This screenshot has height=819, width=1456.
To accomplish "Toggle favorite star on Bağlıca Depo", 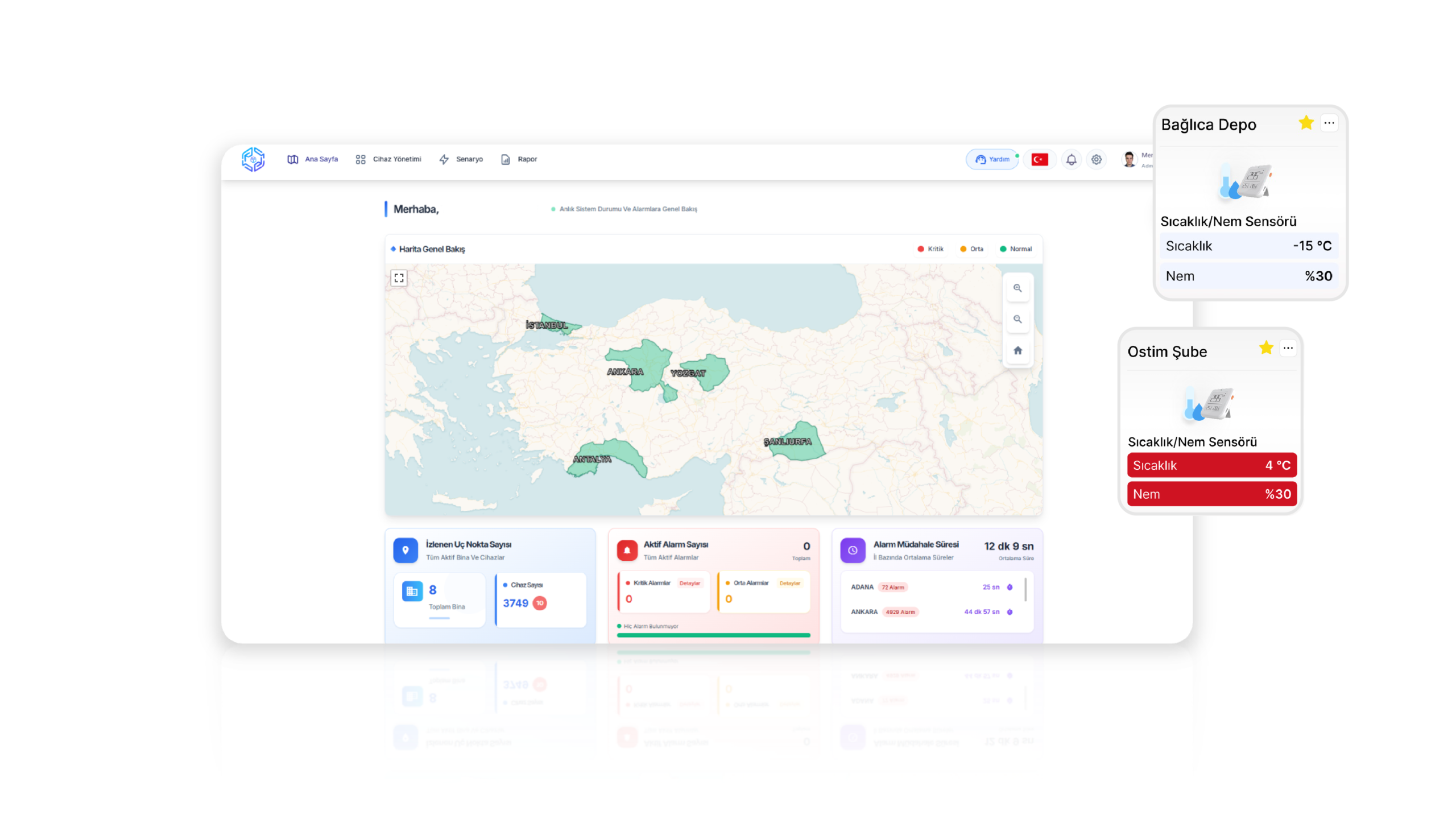I will 1306,123.
